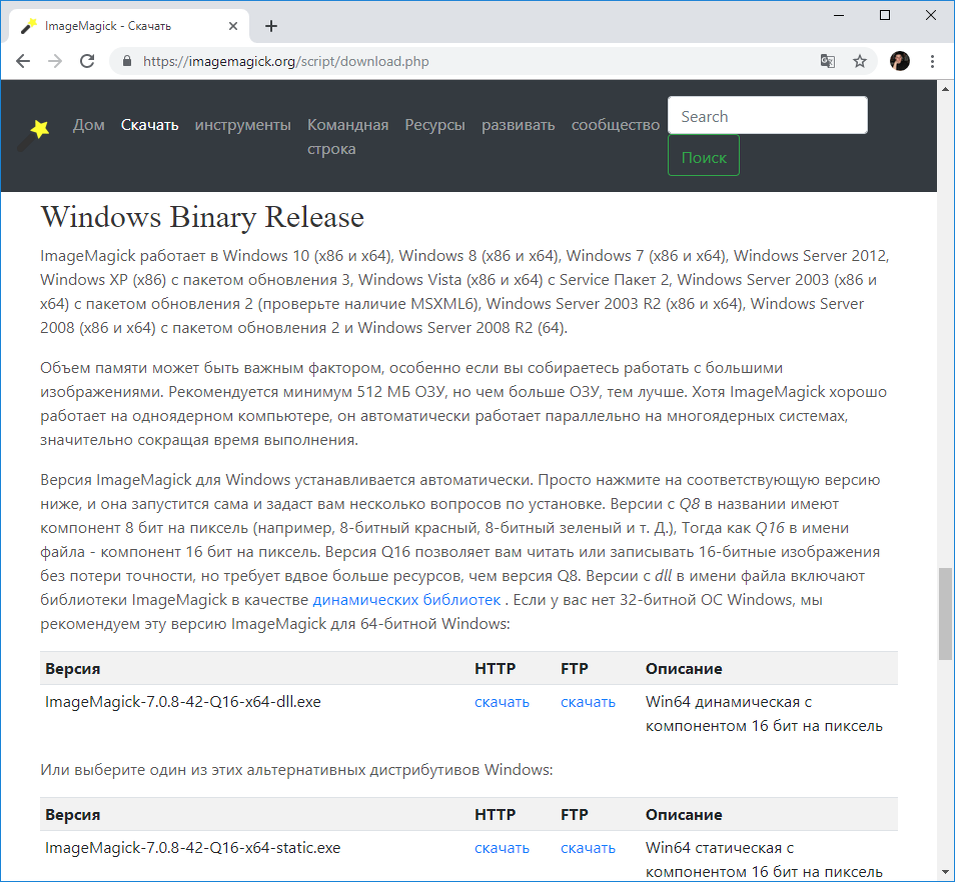955x882 pixels.
Task: Click the address bar URL
Action: [286, 61]
